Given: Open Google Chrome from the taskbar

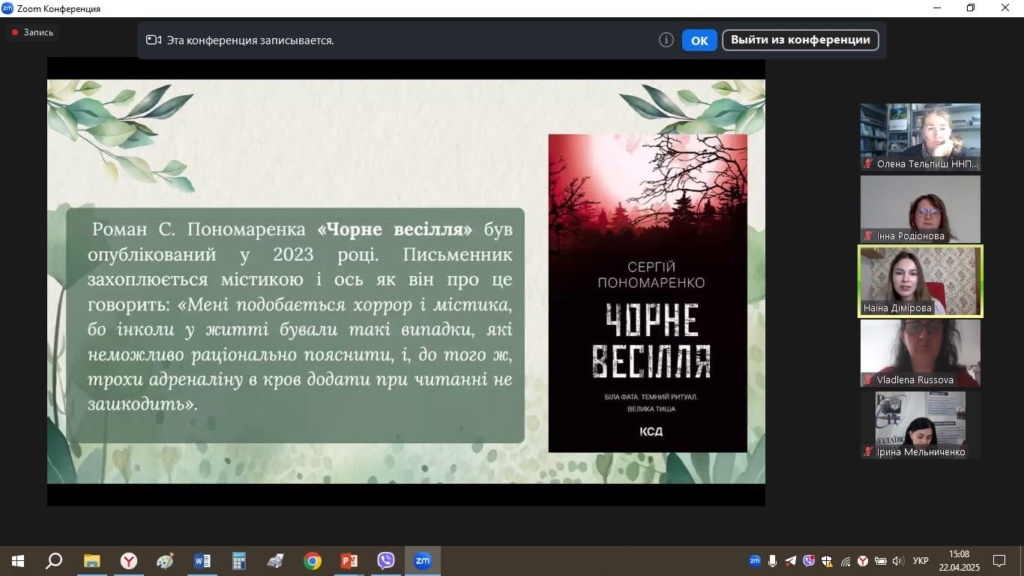Looking at the screenshot, I should [x=312, y=561].
